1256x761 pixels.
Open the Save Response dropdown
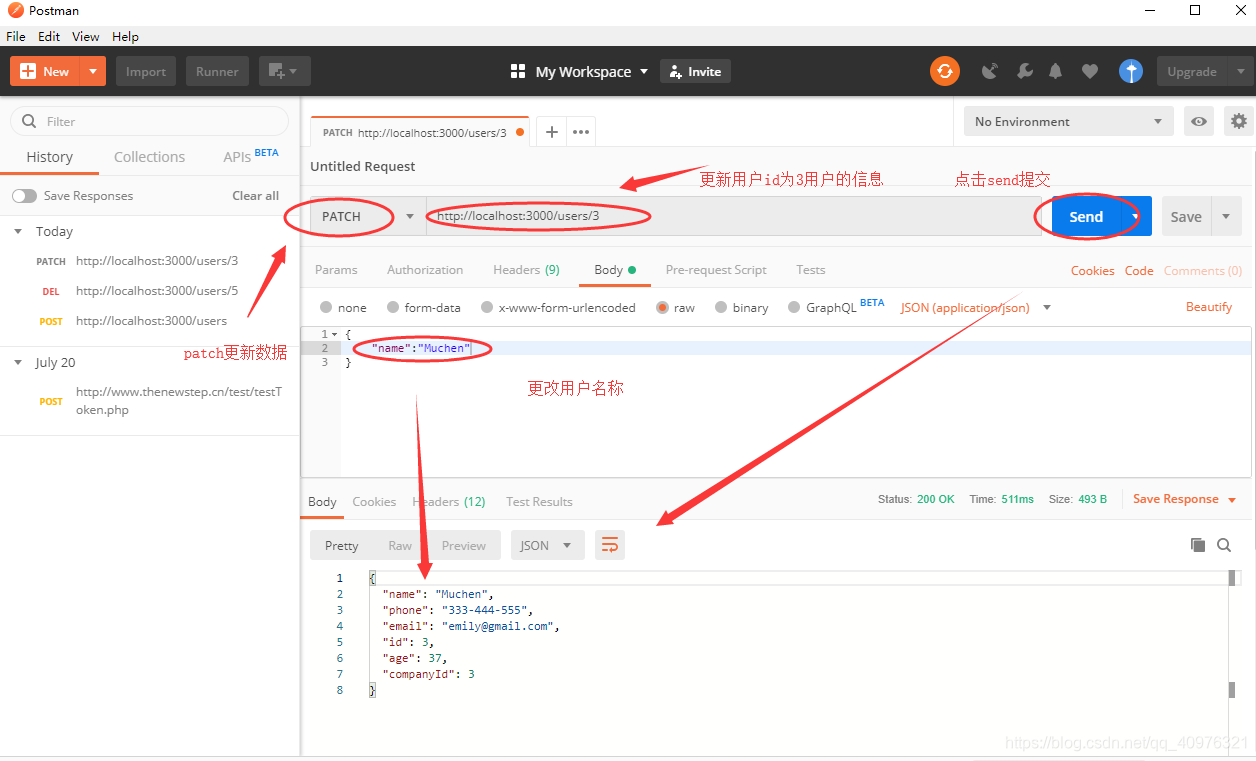(1185, 499)
